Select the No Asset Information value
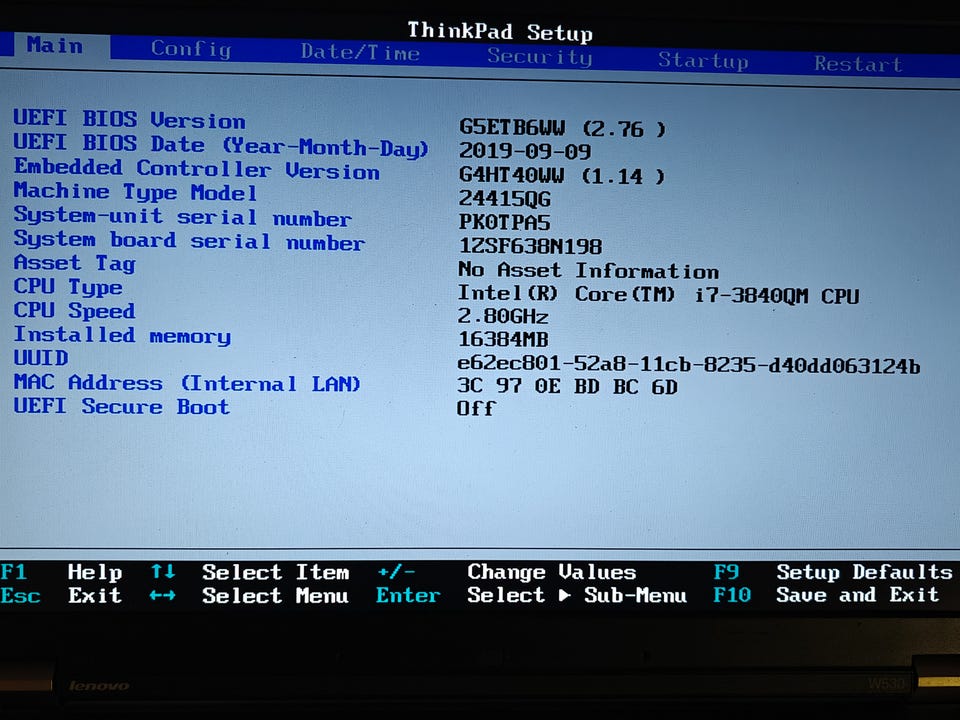Screen dimensions: 960x720 click(x=588, y=270)
